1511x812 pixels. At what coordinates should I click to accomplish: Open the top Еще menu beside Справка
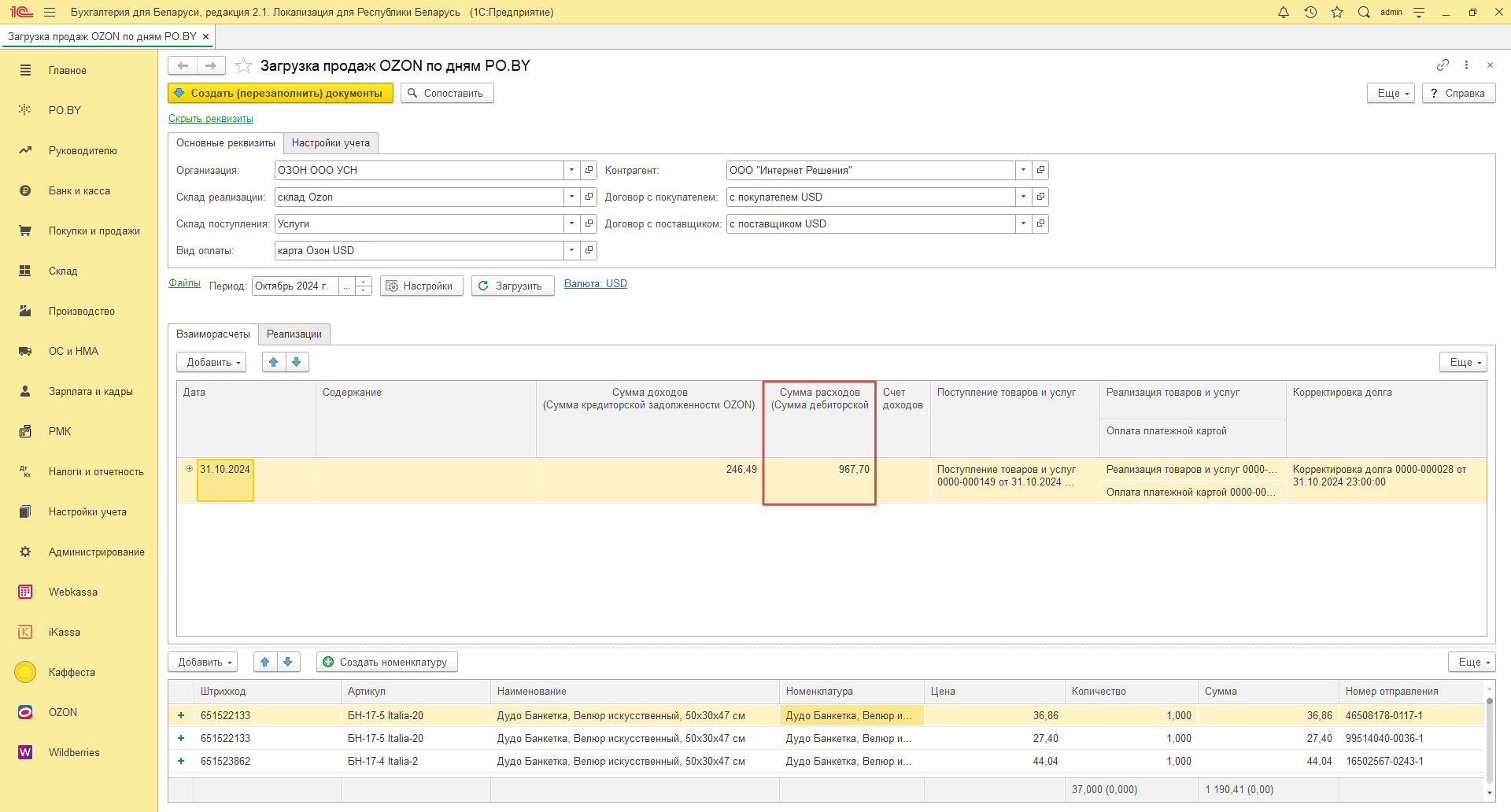click(x=1391, y=93)
